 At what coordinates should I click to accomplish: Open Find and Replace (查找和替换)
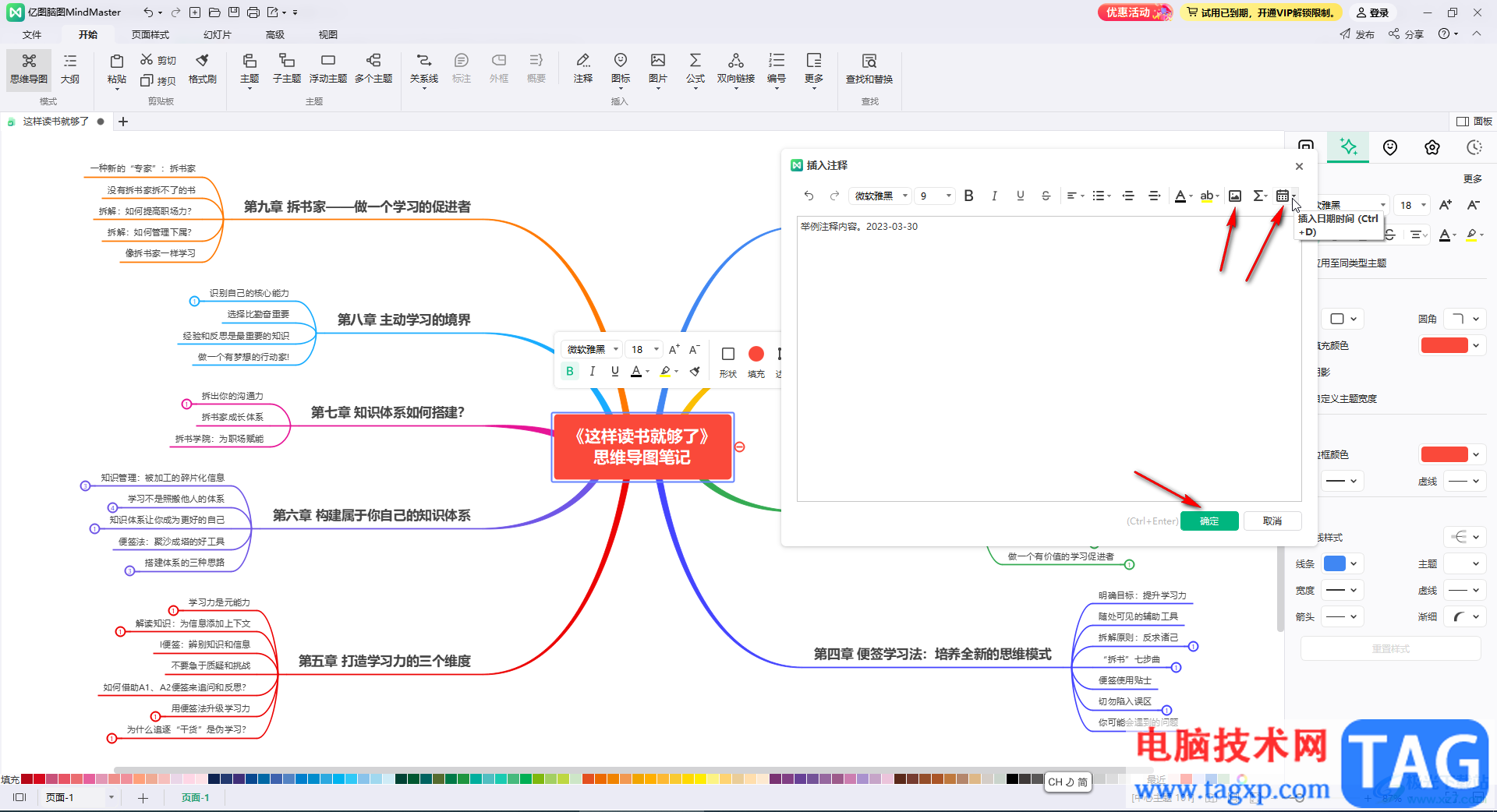click(869, 69)
